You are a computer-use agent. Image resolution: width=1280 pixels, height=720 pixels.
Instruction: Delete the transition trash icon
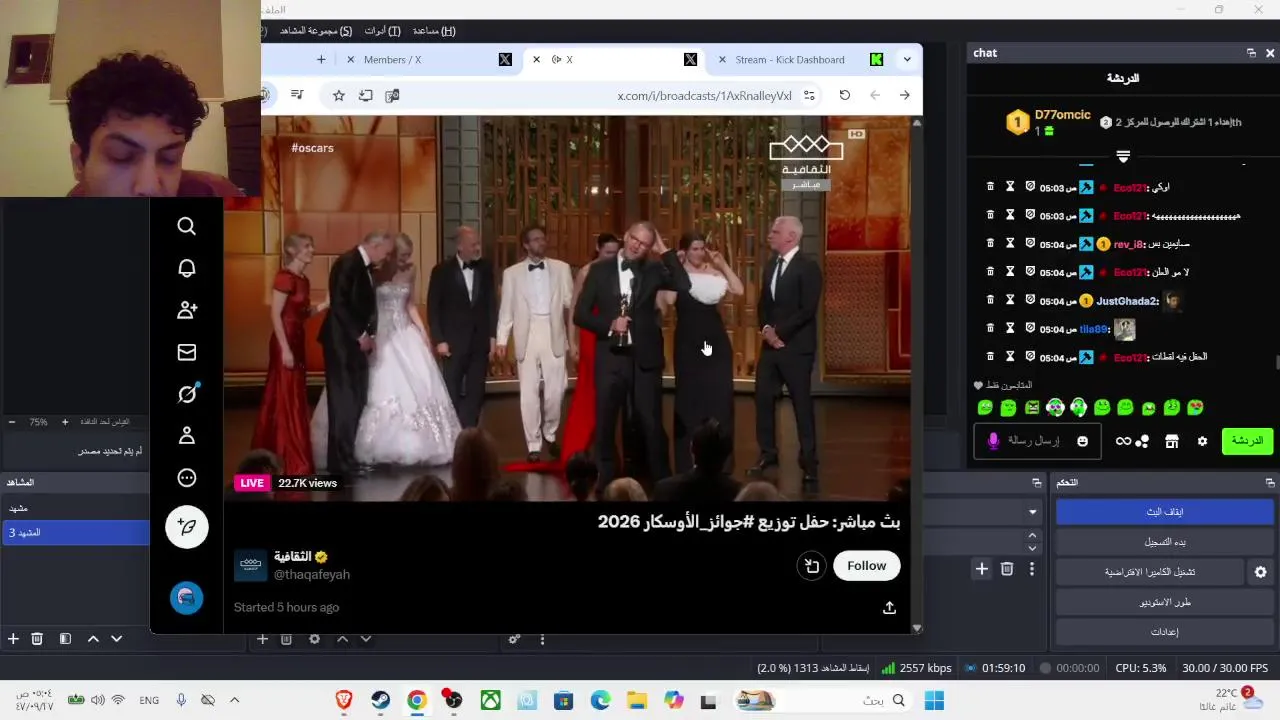[x=1007, y=569]
